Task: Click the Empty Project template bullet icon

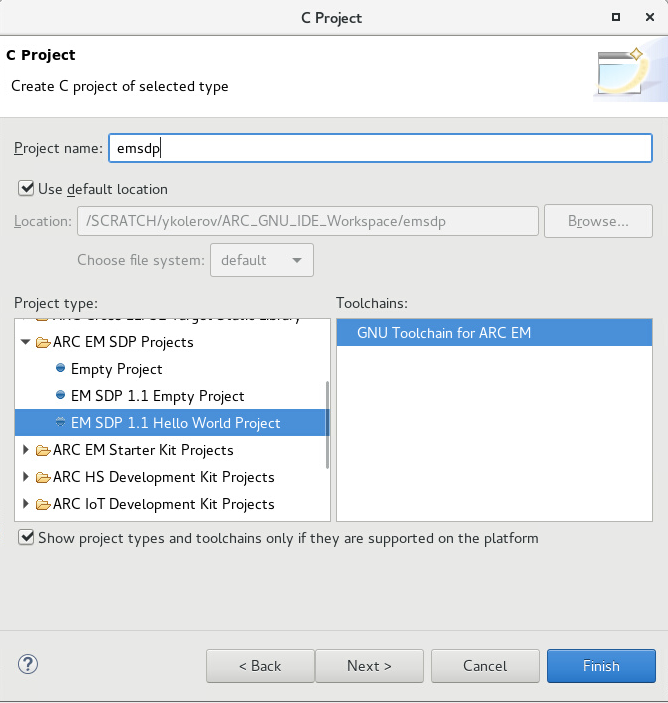Action: [61, 369]
